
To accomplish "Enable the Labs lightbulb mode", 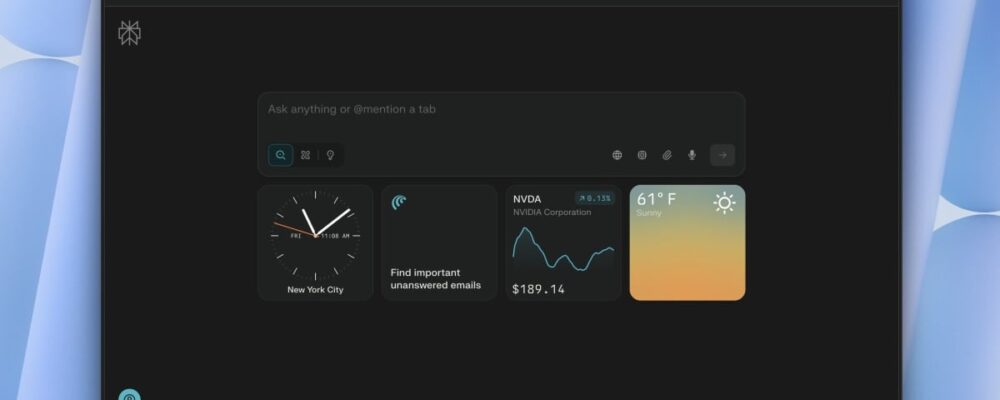I will pyautogui.click(x=330, y=155).
